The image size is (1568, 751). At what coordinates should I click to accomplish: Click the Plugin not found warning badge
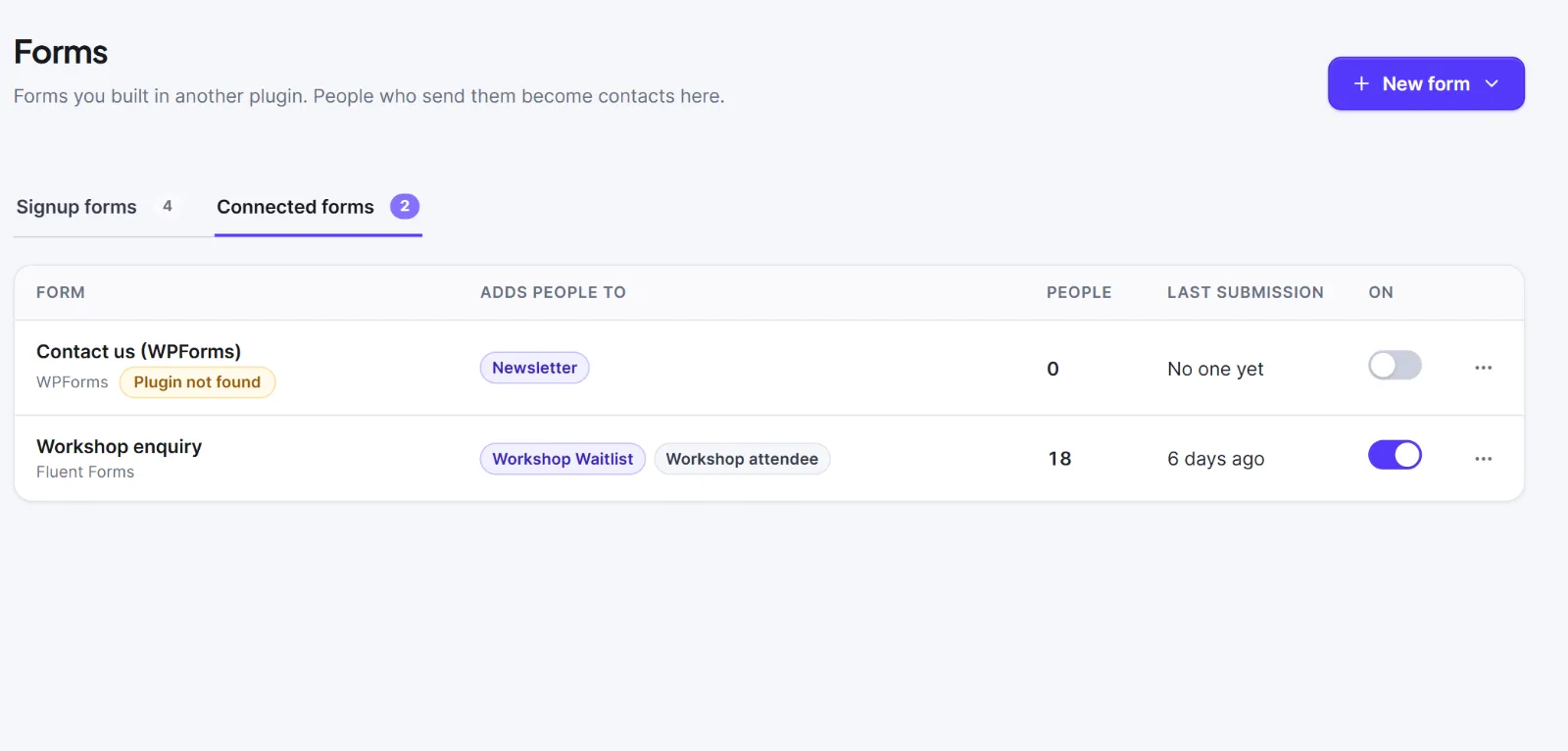click(x=197, y=382)
